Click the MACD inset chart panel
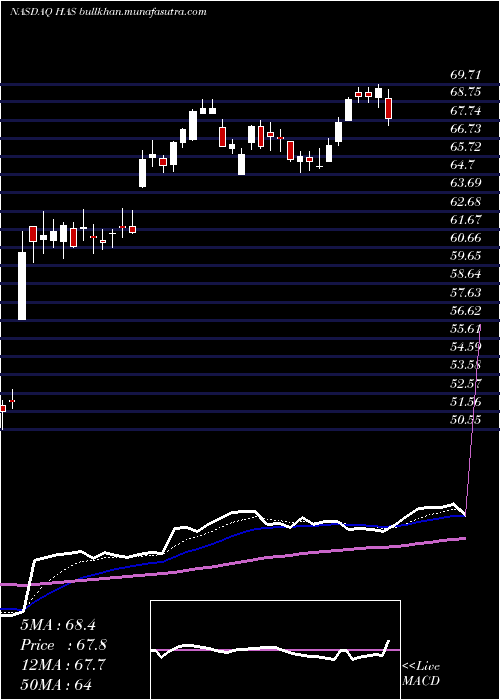The height and width of the screenshot is (700, 500). tap(275, 650)
